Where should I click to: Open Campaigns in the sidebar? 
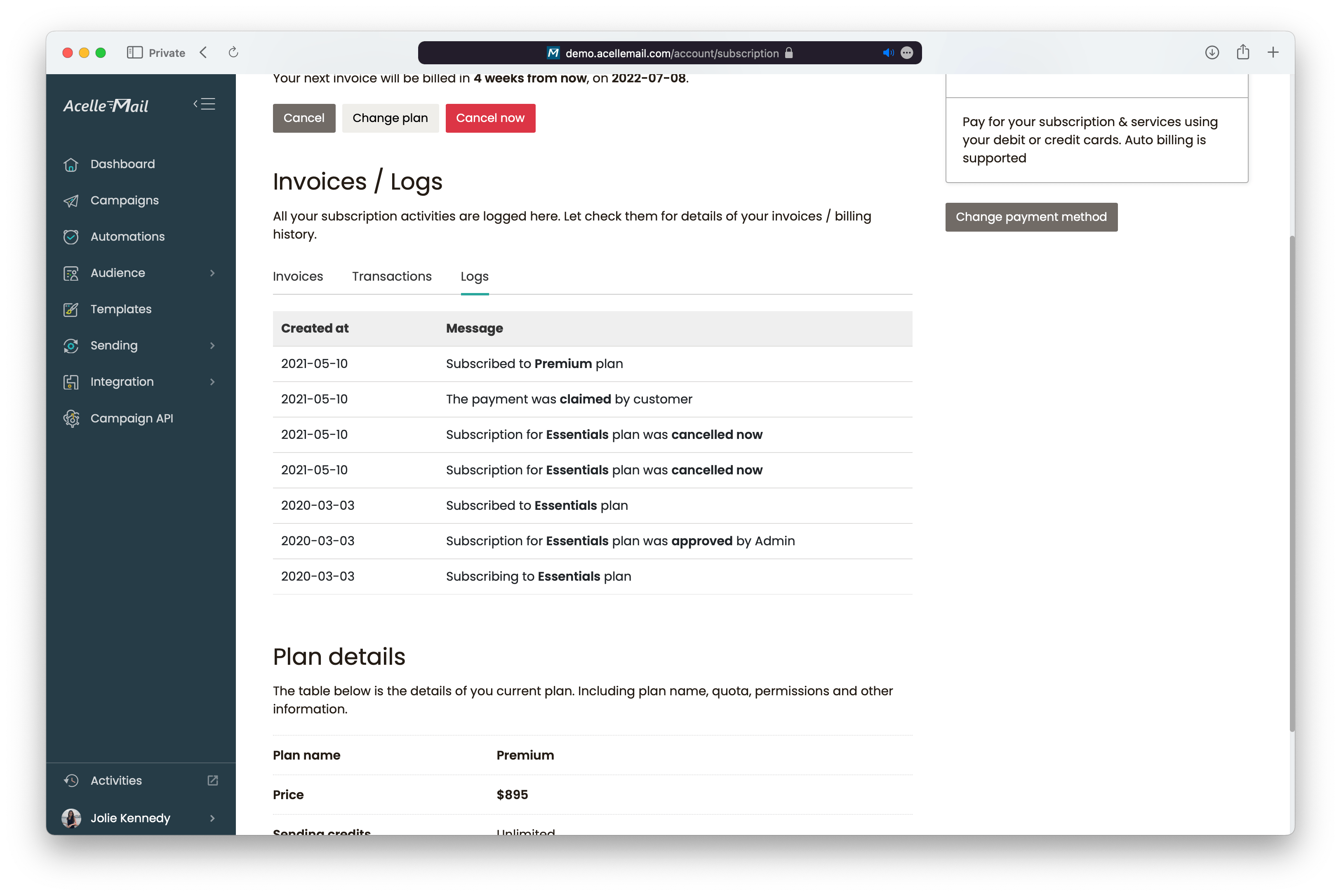(x=125, y=201)
